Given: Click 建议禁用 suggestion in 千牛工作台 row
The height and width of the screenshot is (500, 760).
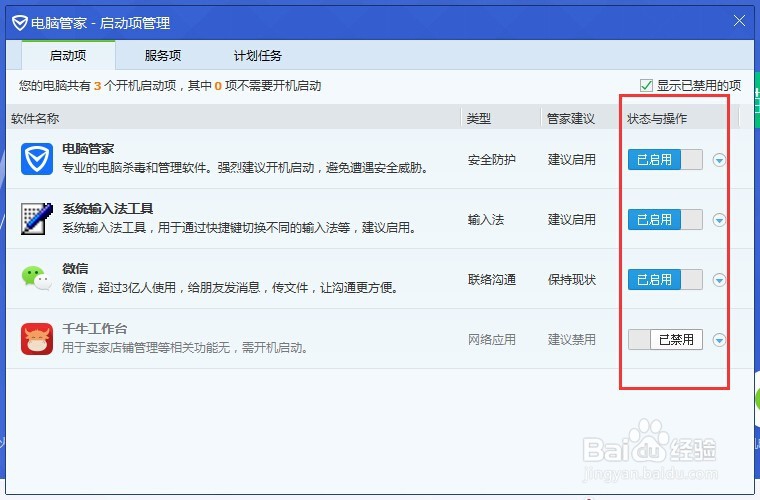Looking at the screenshot, I should point(571,340).
